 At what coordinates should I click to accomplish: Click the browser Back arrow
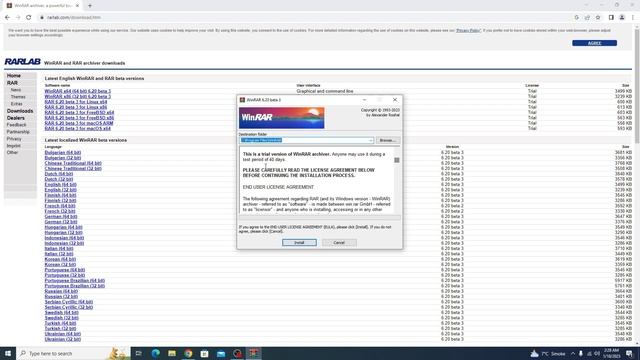(x=7, y=18)
